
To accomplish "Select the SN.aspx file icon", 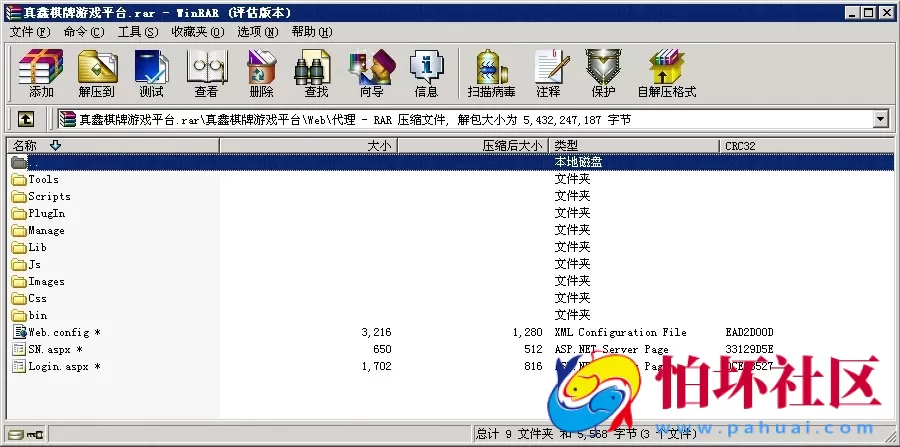I will tap(19, 349).
